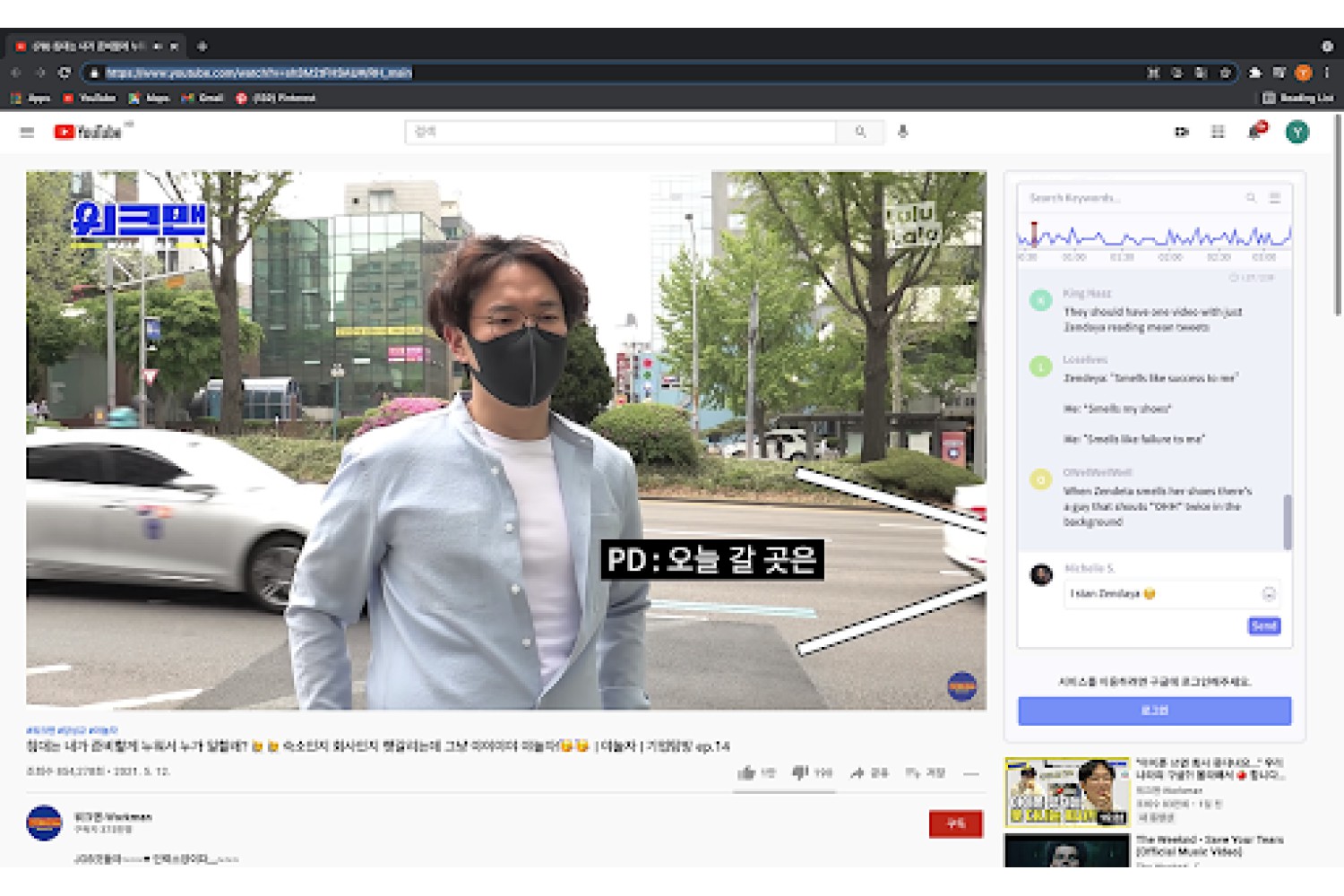Viewport: 1344px width, 896px height.
Task: Bookmark this page with the star icon
Action: (1225, 73)
